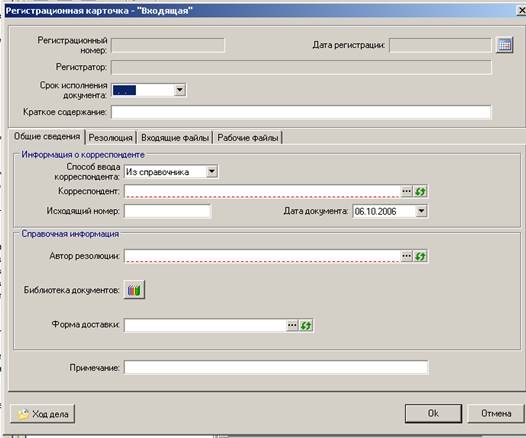Click the Отмена button

[x=496, y=413]
